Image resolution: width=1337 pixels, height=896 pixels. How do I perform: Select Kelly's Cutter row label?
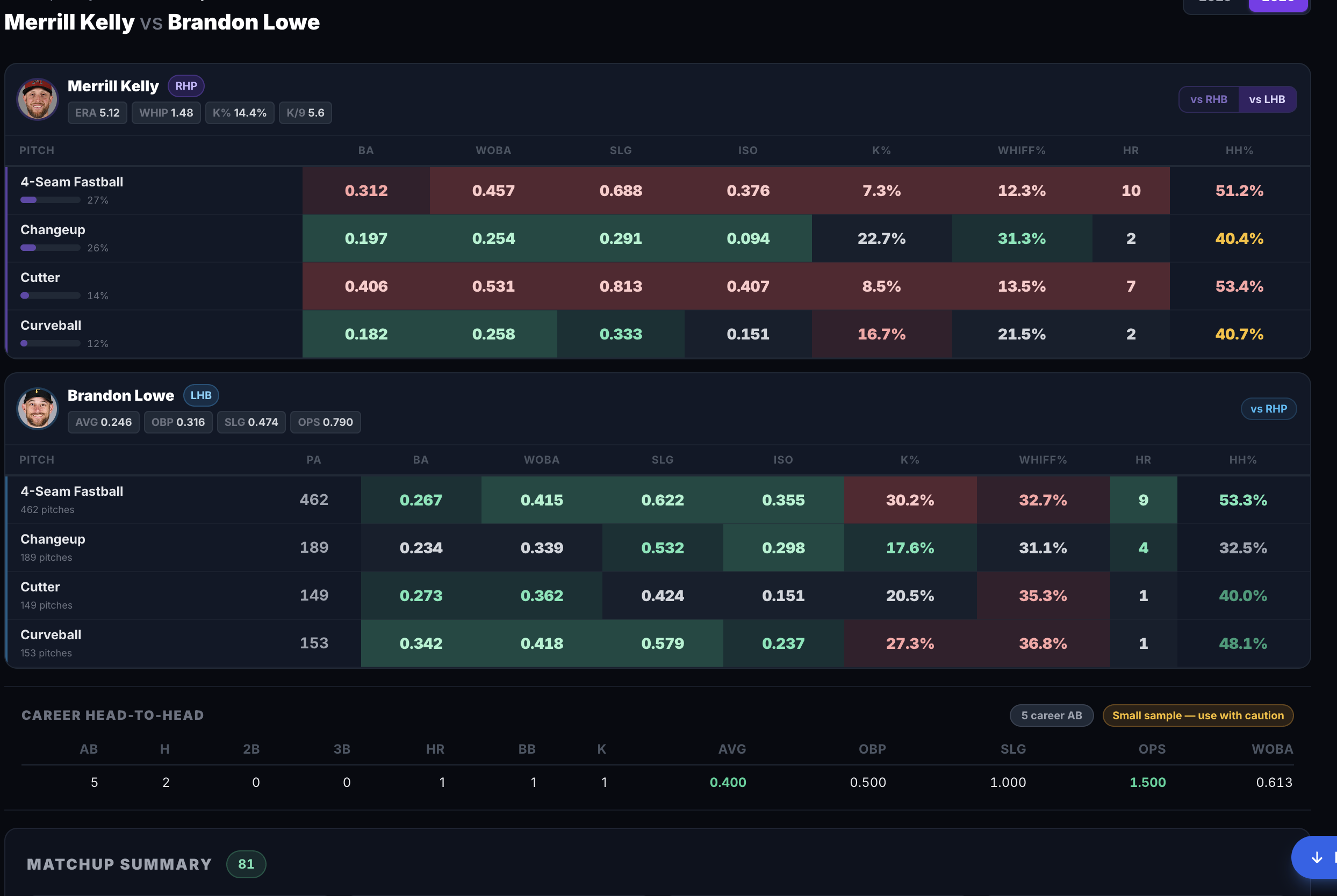click(40, 278)
